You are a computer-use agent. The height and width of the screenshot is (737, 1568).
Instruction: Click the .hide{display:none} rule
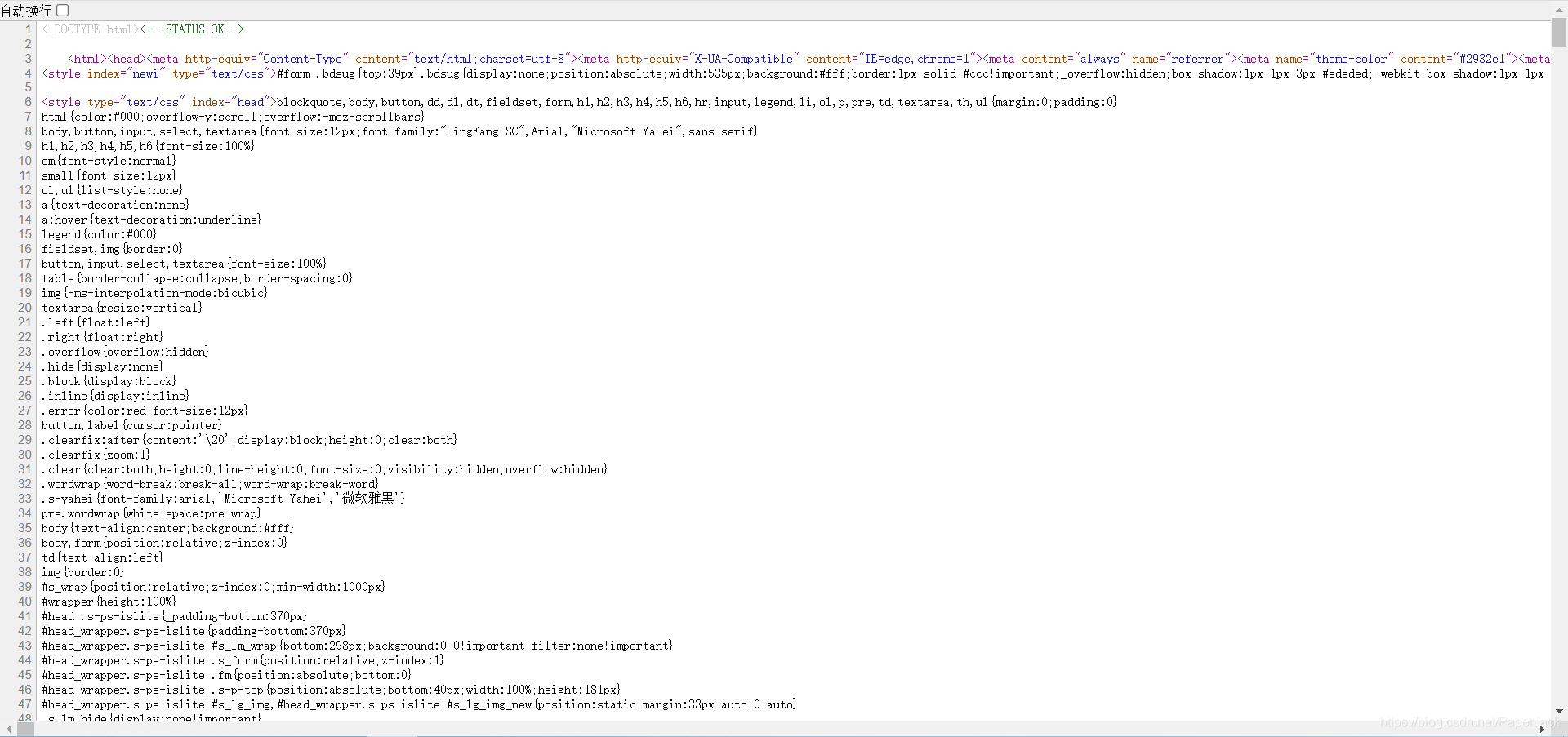(102, 366)
